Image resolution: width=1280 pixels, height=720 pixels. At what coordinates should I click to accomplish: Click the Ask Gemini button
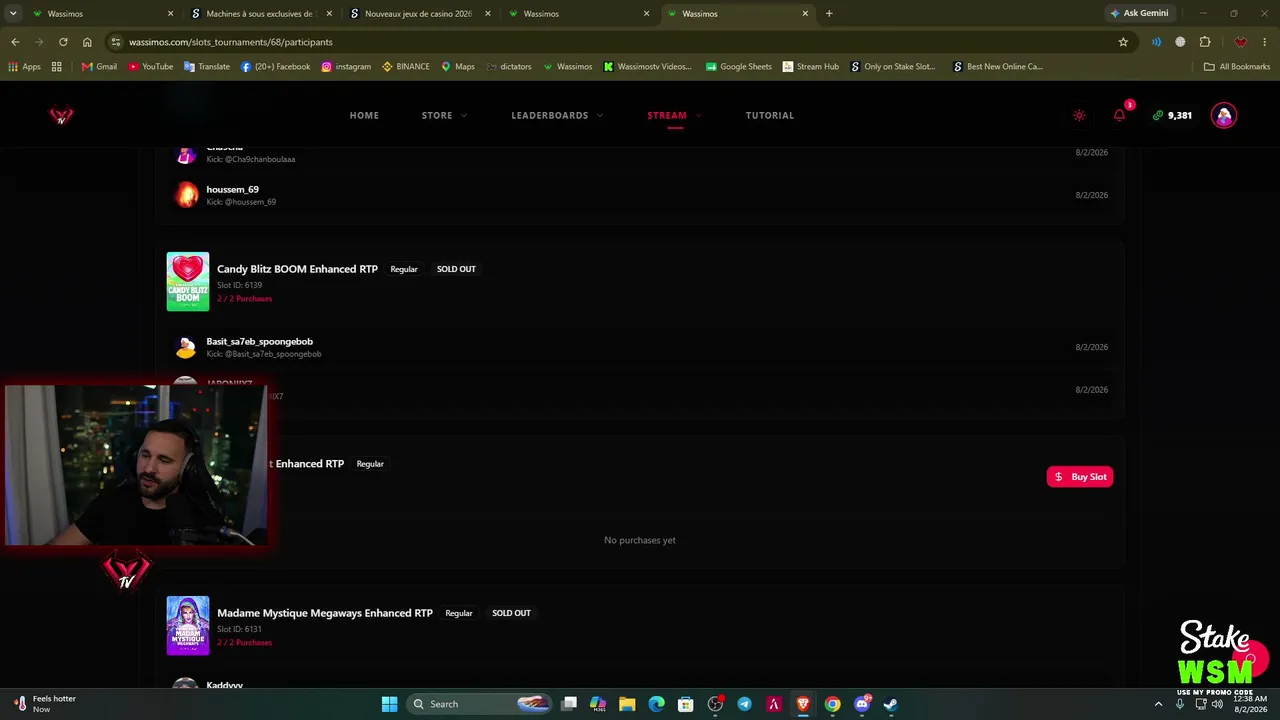tap(1138, 14)
